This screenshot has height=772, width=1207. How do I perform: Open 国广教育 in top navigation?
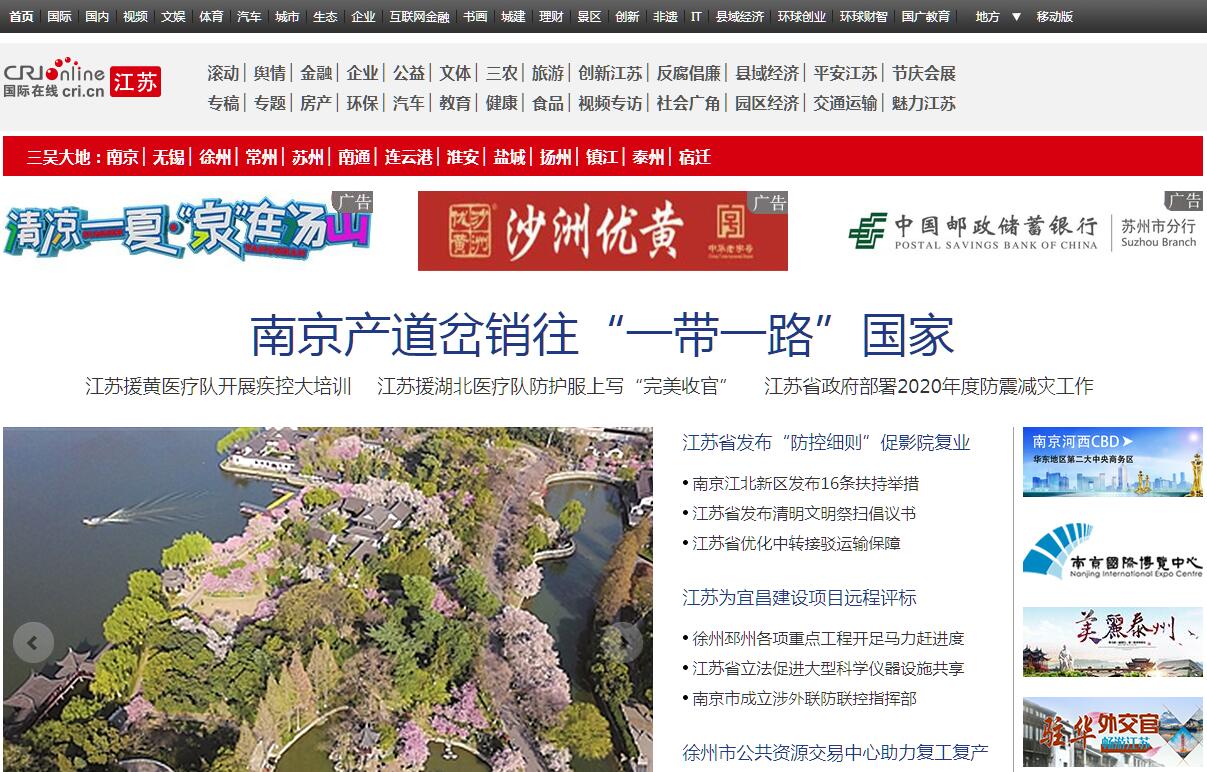926,17
